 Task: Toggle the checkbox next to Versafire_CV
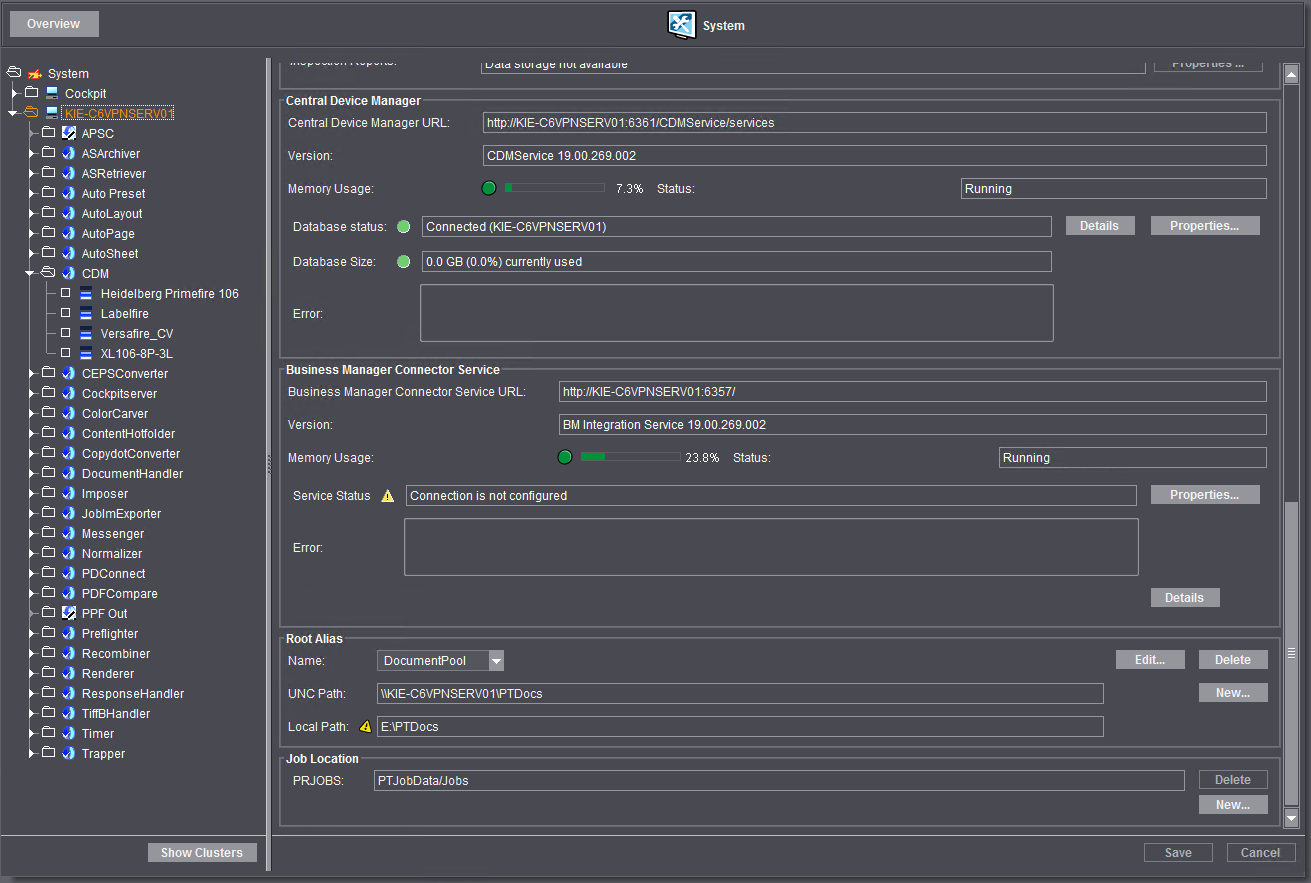[x=66, y=333]
